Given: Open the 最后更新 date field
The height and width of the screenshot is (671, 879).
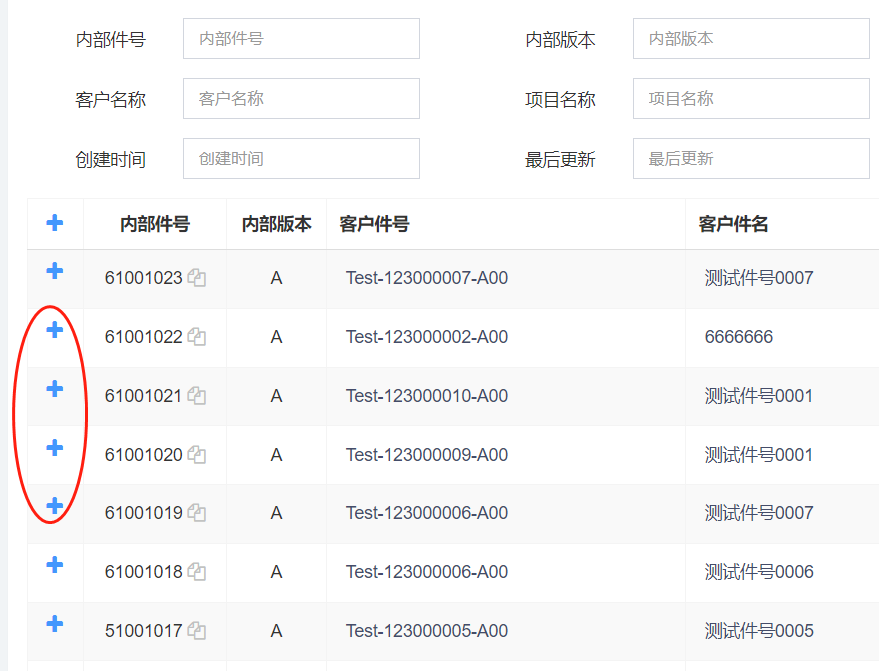Looking at the screenshot, I should 751,159.
